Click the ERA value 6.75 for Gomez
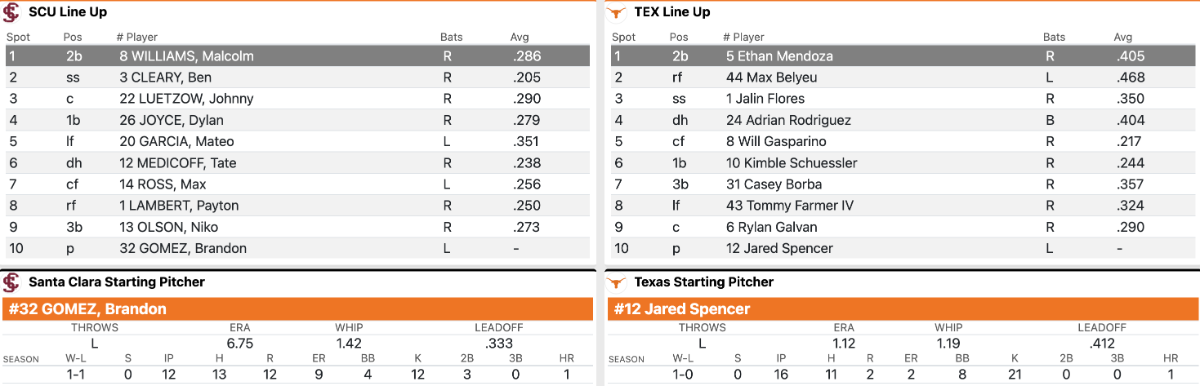The image size is (1200, 386). [x=240, y=343]
